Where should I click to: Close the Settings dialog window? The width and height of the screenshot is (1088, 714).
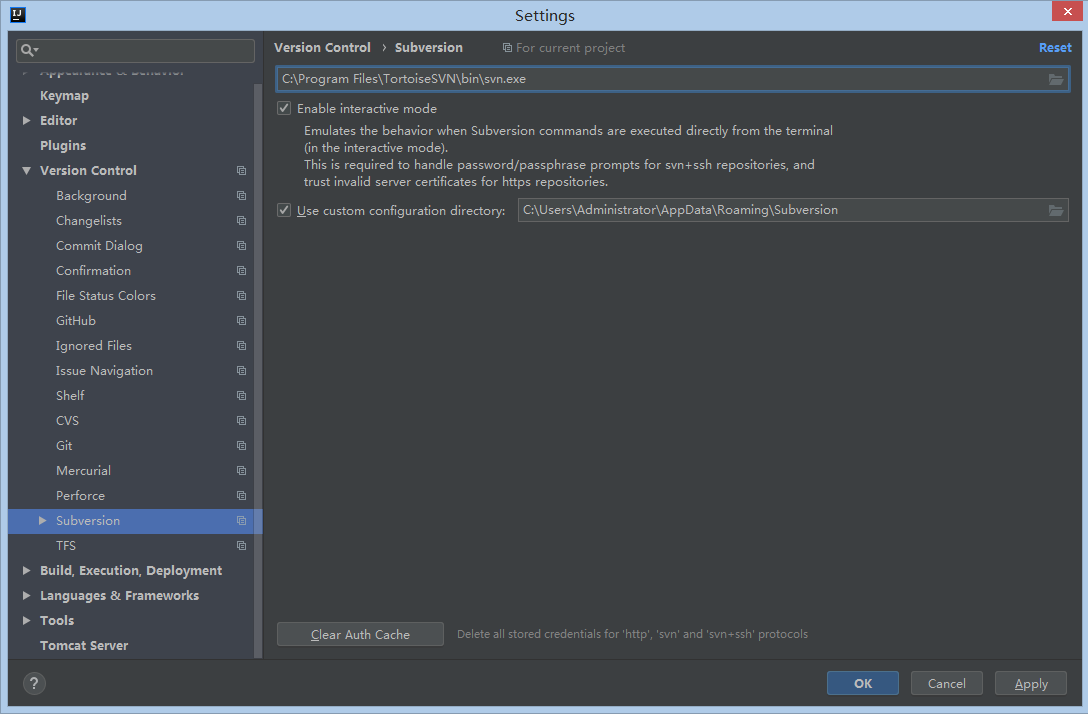1067,11
